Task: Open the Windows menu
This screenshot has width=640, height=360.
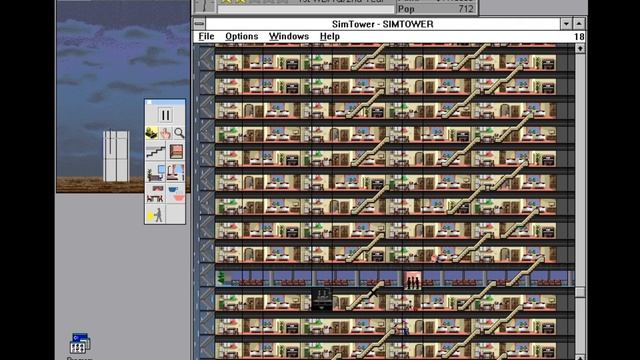Action: tap(289, 36)
